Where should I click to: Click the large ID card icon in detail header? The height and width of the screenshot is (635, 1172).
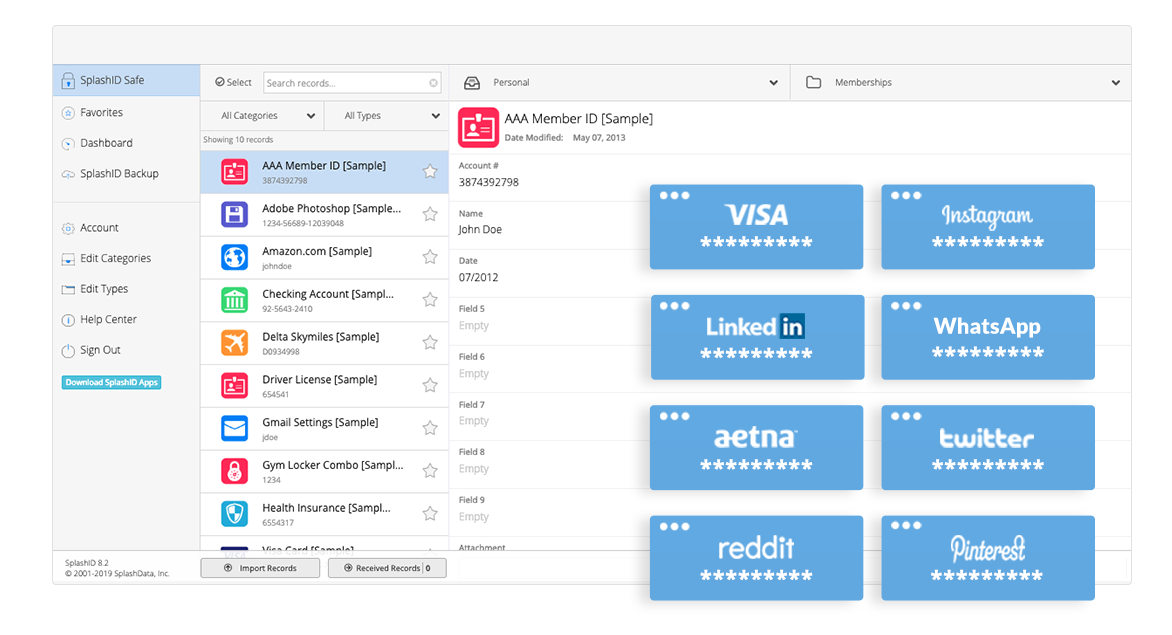tap(478, 128)
